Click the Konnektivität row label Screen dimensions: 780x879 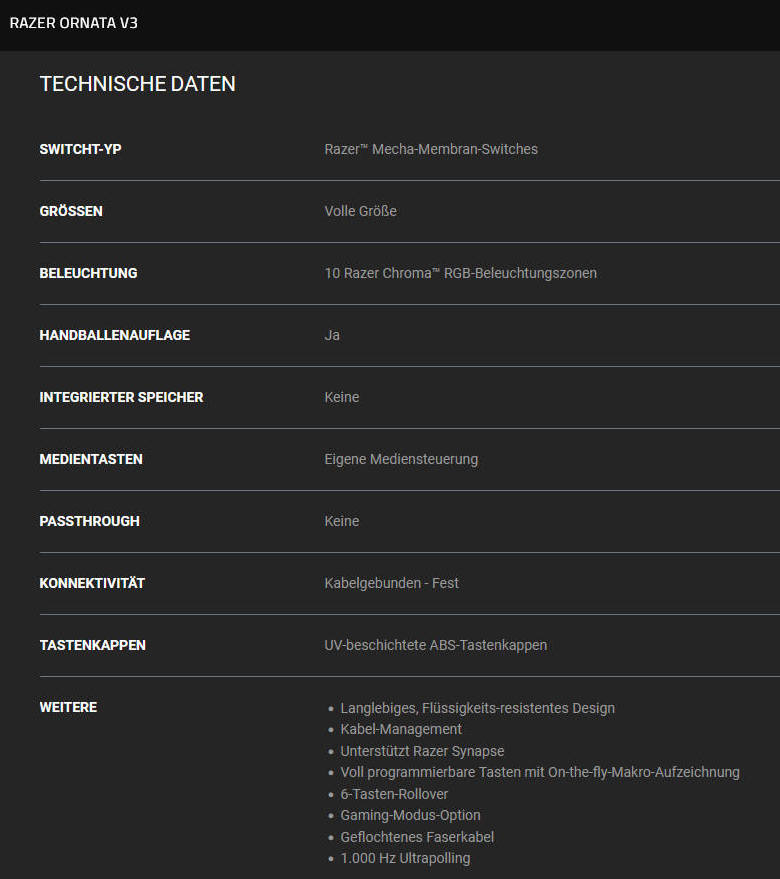coord(92,583)
